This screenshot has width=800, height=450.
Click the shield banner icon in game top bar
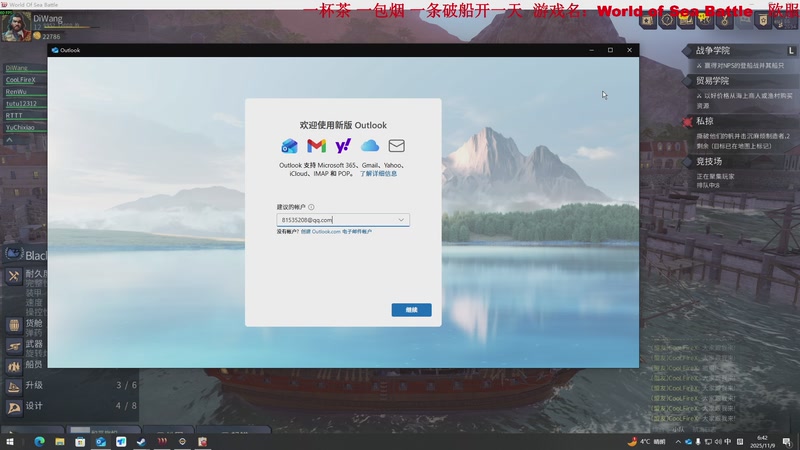pyautogui.click(x=763, y=20)
